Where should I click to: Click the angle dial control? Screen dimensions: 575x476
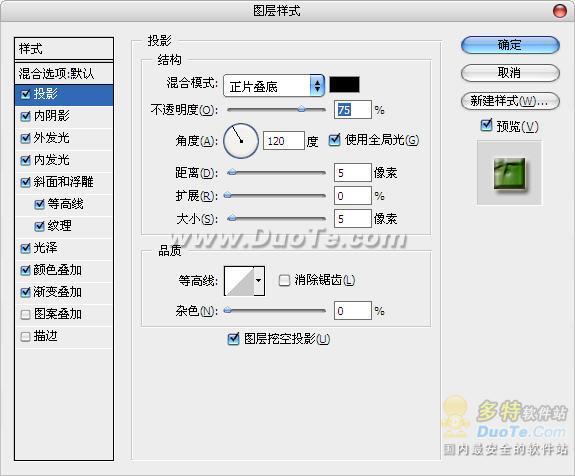(x=241, y=141)
